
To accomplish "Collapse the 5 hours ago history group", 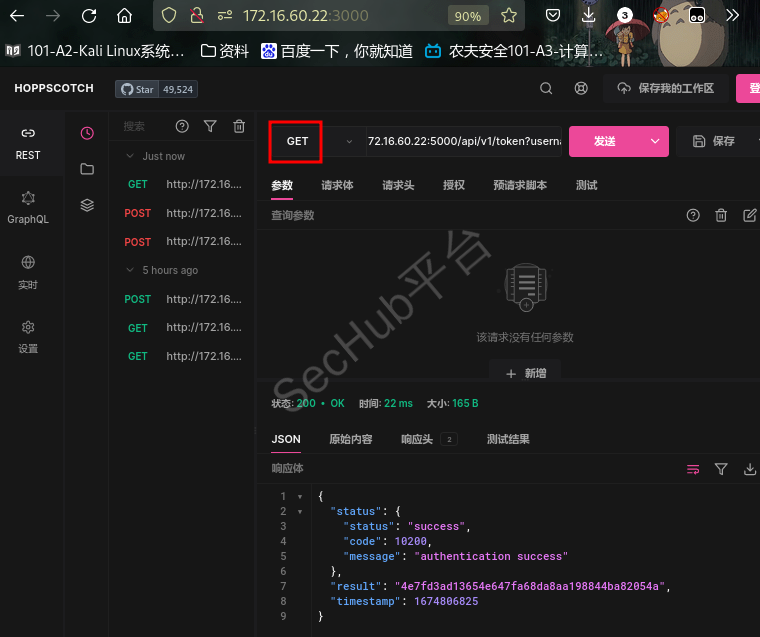I will tap(130, 270).
